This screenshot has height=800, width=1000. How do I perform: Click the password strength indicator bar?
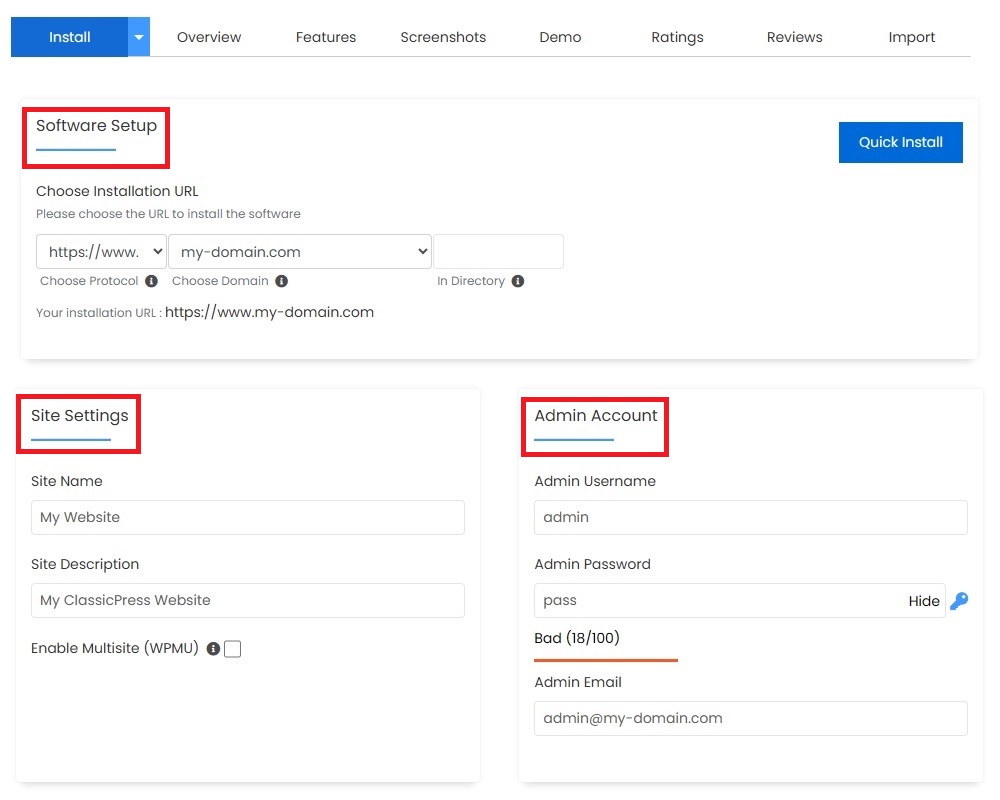(606, 659)
